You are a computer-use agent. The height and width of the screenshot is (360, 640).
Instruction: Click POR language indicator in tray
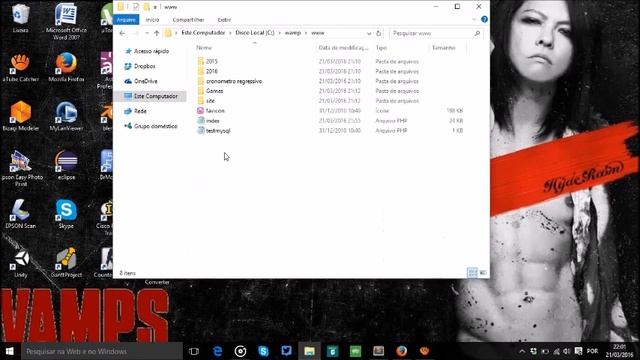(592, 351)
